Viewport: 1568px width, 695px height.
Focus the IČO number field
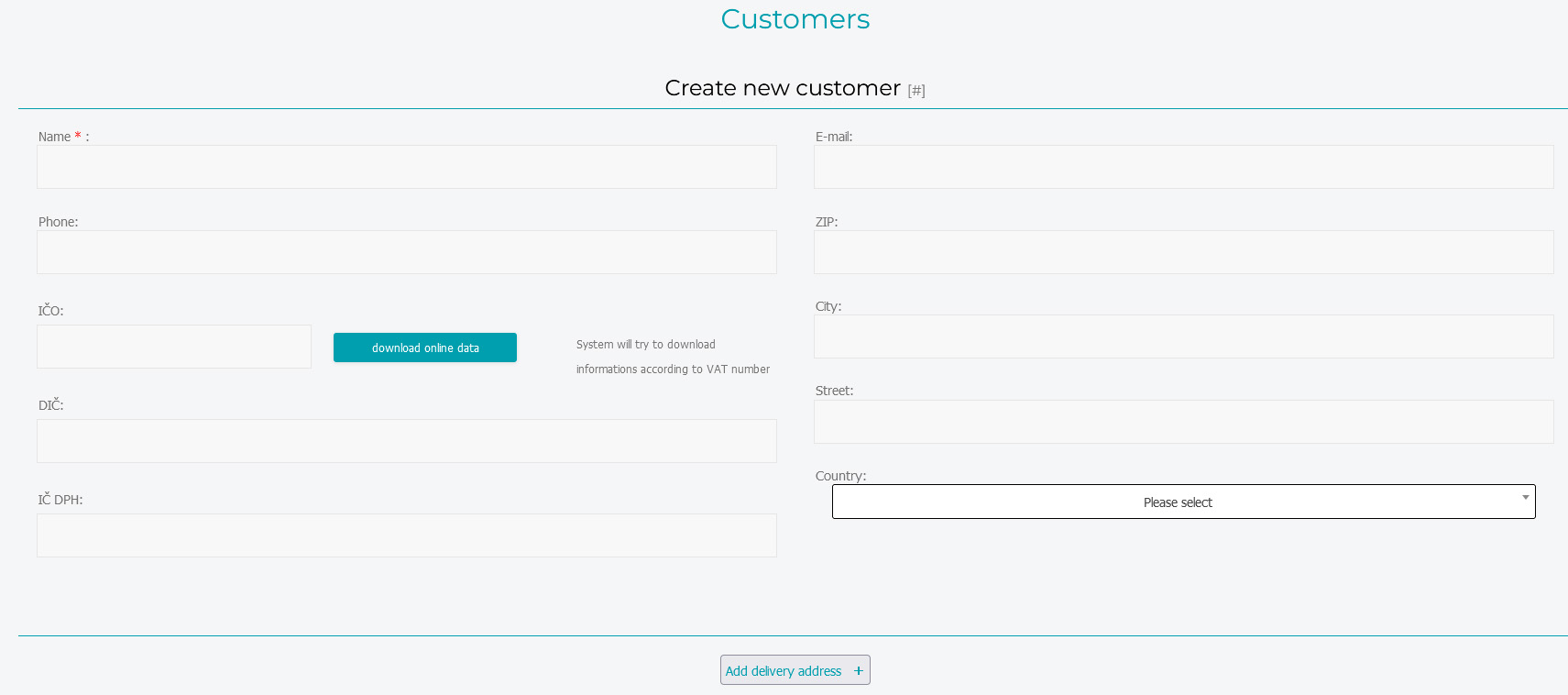click(174, 347)
